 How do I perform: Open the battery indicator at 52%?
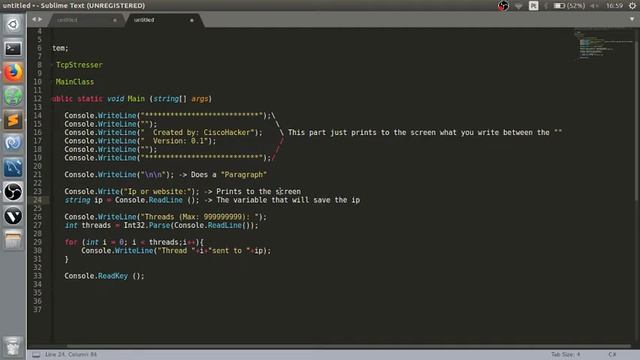click(569, 6)
